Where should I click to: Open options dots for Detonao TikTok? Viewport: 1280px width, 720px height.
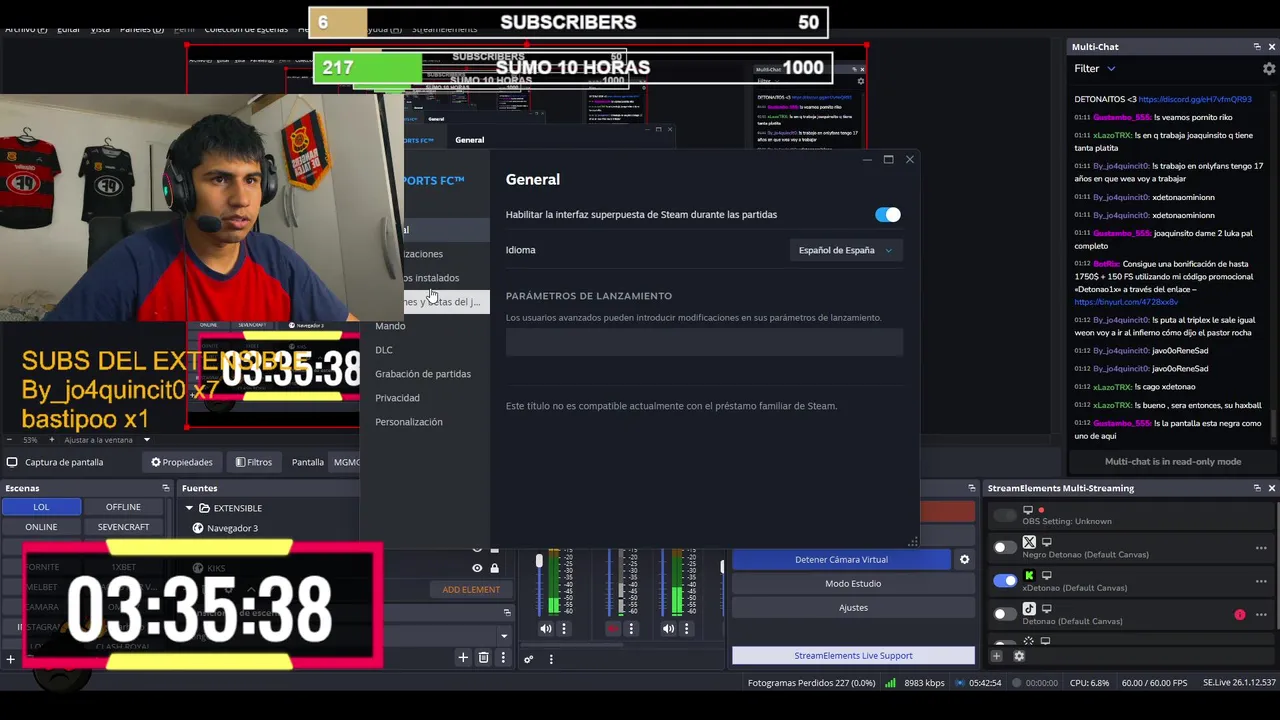(1261, 614)
